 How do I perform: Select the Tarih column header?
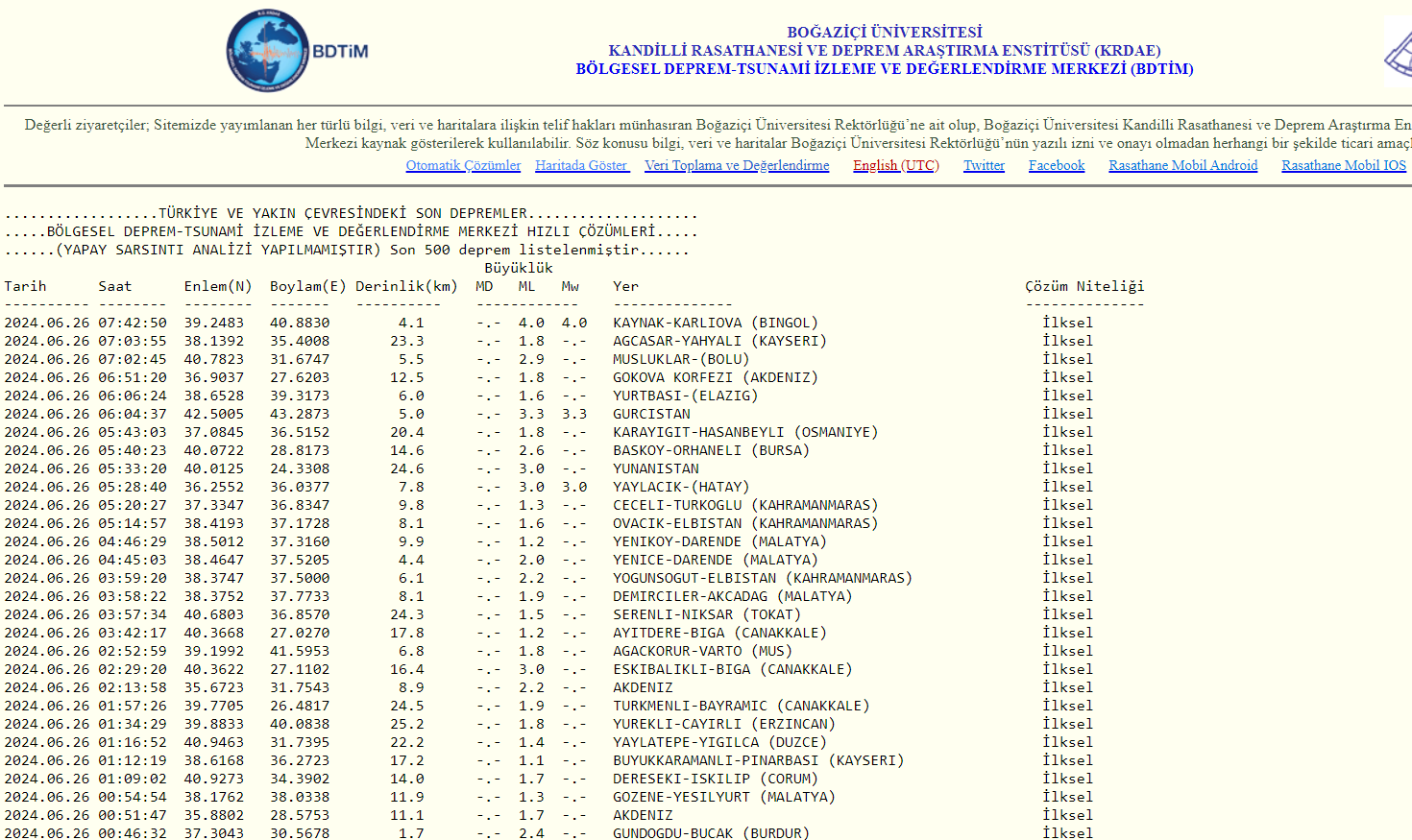pos(25,286)
